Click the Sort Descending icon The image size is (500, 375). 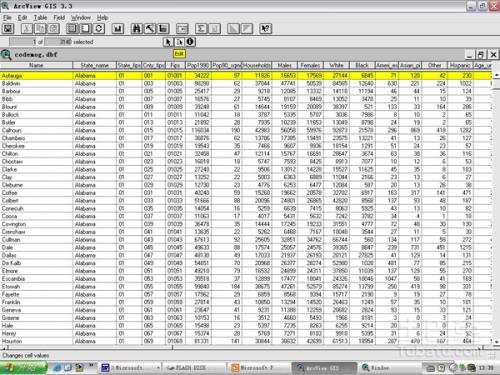[246, 29]
